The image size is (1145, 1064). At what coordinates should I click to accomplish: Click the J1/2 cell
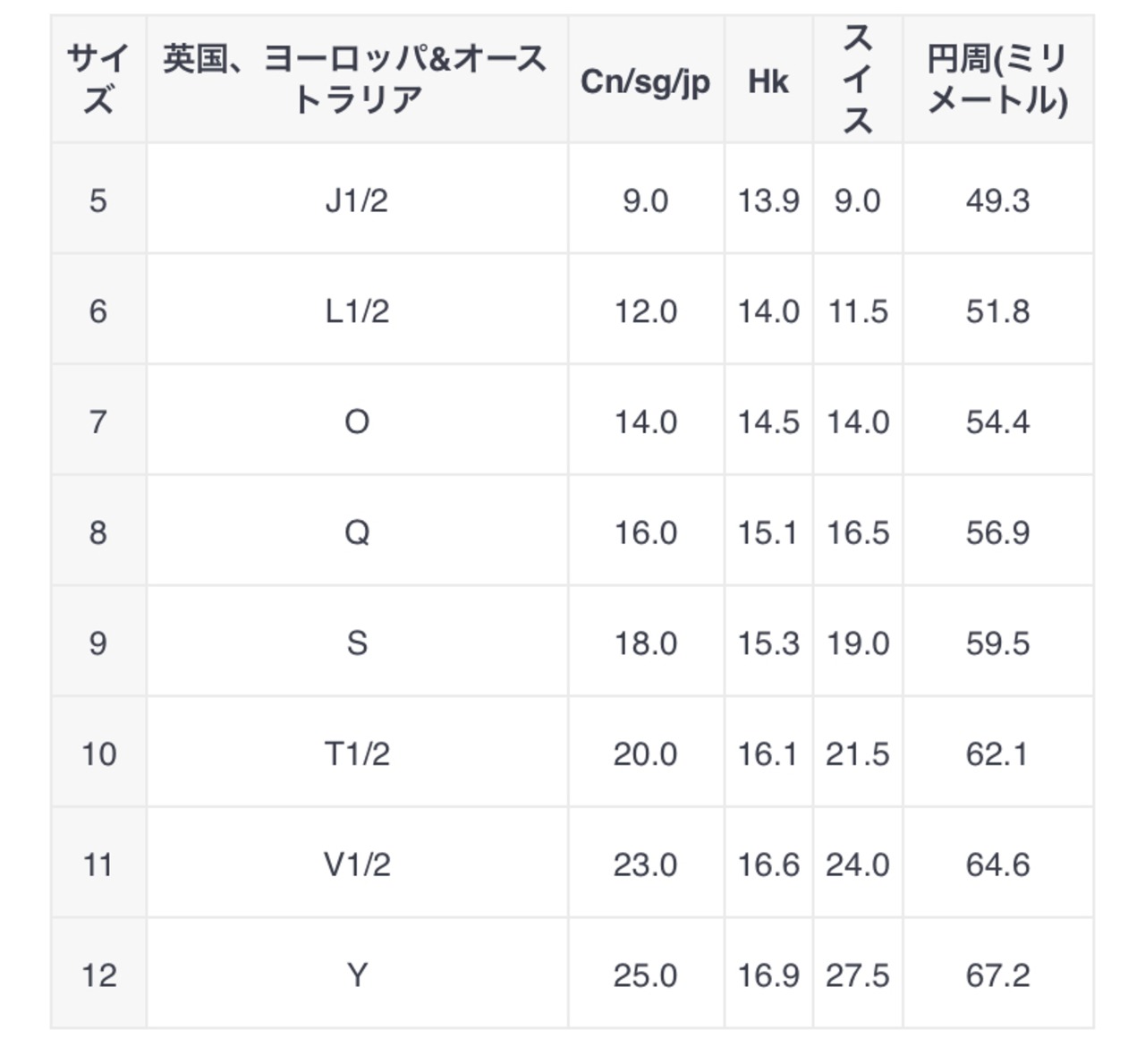356,200
